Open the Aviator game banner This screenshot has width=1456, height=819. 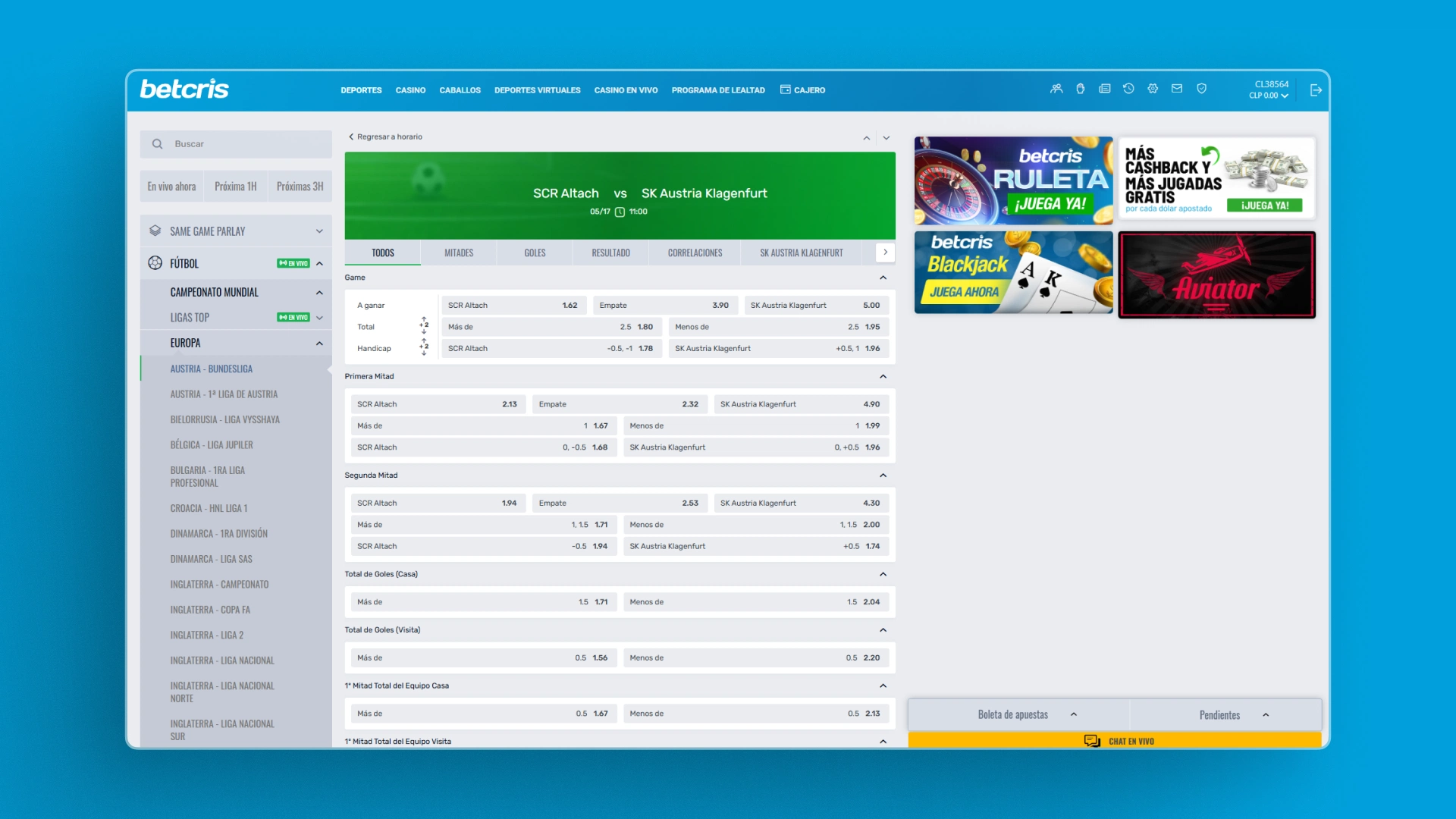1216,275
